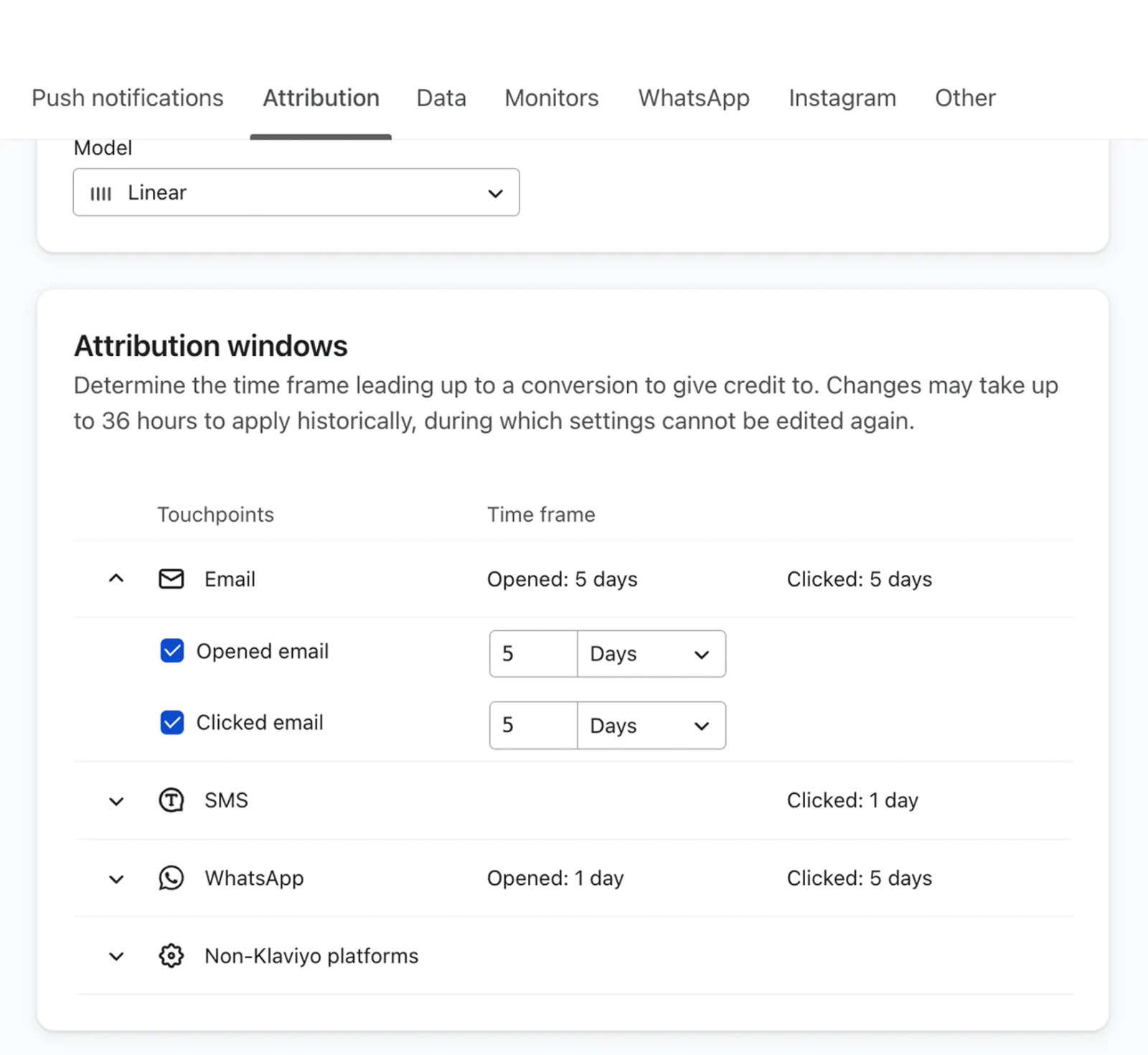Click the Email envelope icon
Image resolution: width=1148 pixels, height=1055 pixels.
(171, 579)
